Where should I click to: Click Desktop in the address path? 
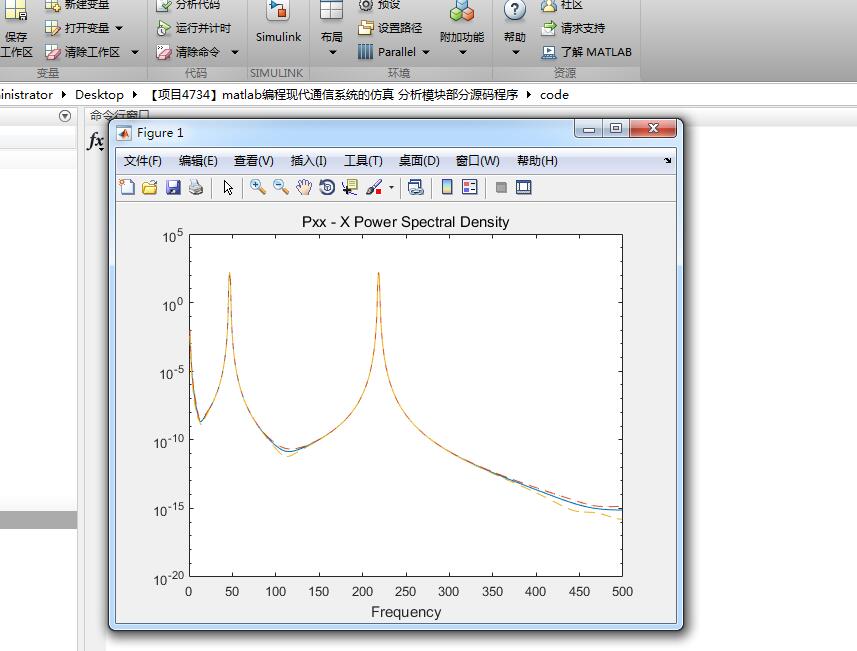click(x=99, y=95)
